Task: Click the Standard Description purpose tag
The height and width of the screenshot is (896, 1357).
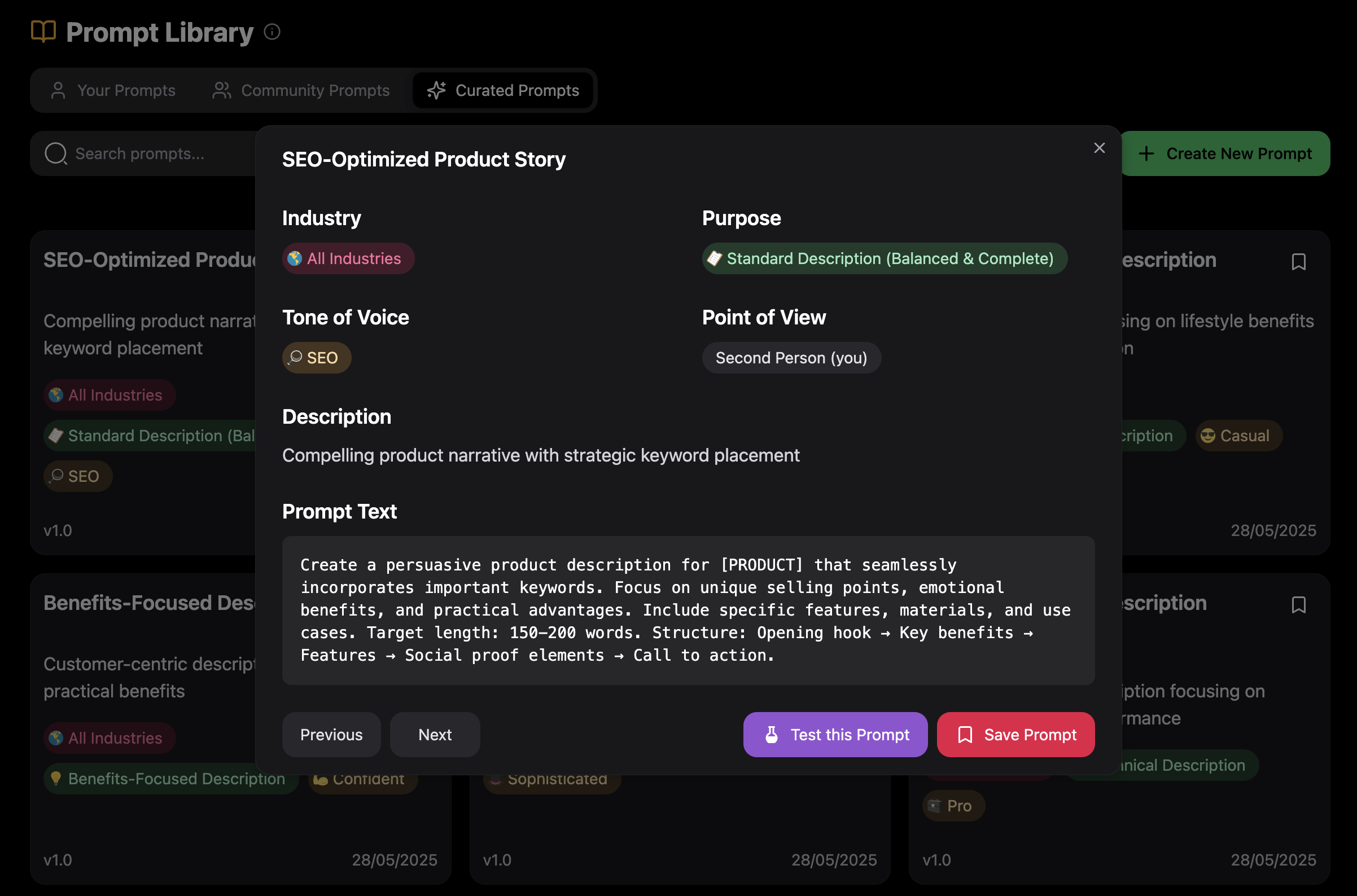Action: pos(884,258)
